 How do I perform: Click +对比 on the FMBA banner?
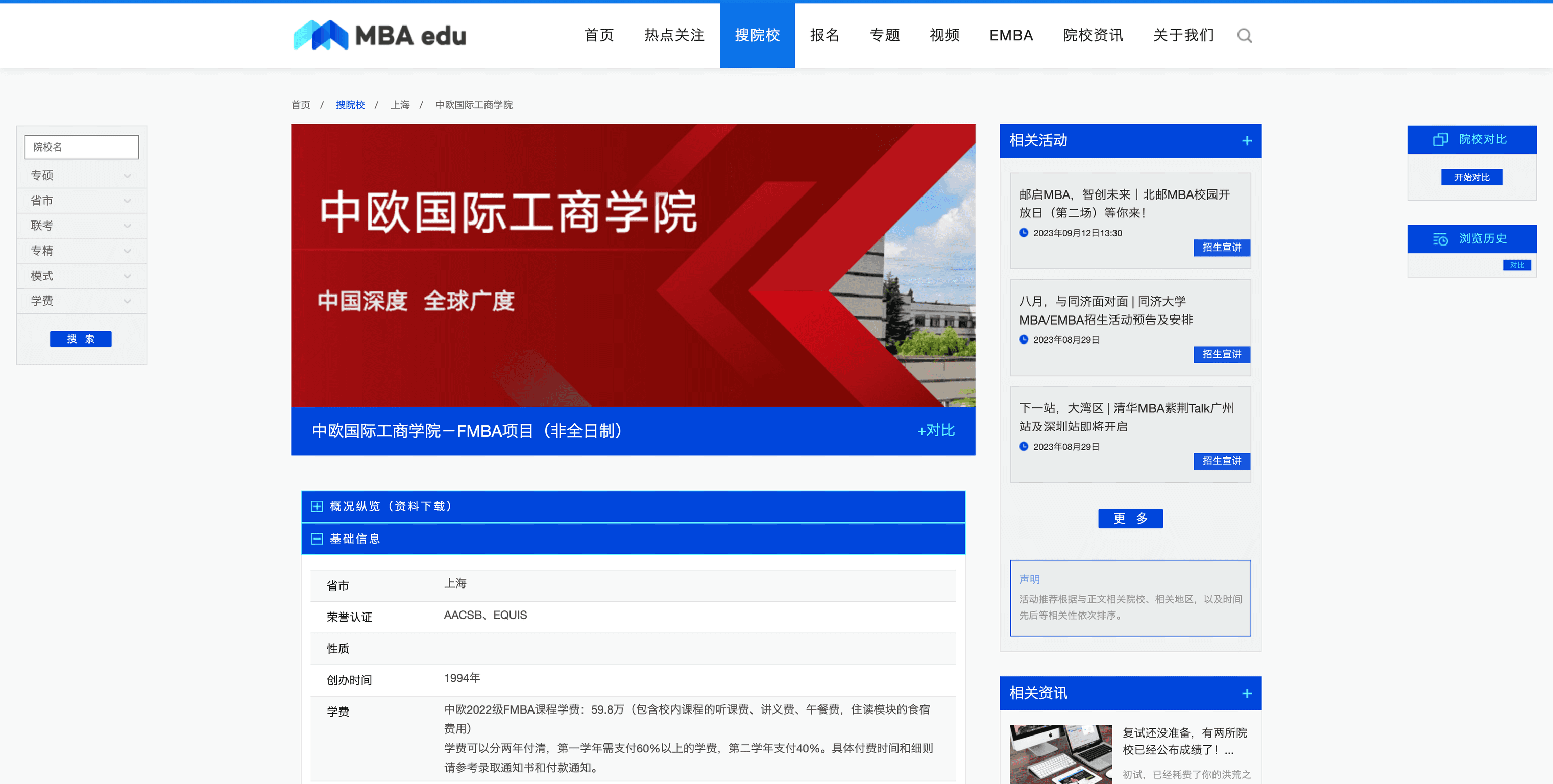tap(936, 431)
